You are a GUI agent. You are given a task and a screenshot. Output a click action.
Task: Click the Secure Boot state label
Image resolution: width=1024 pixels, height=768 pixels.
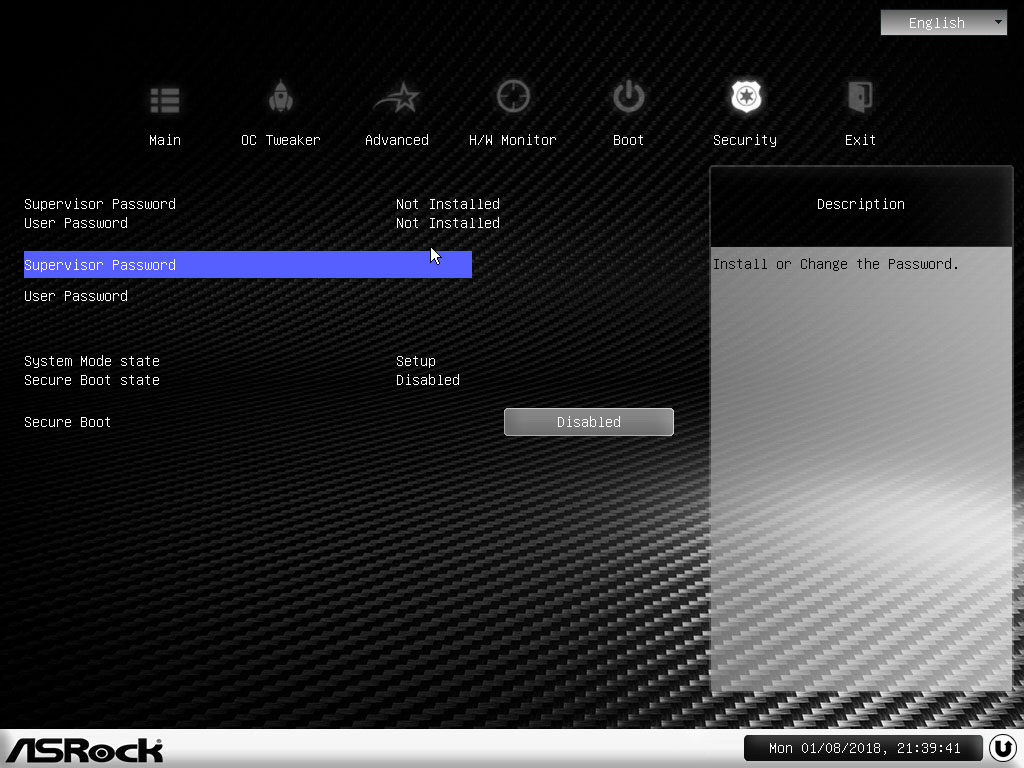[x=91, y=379]
